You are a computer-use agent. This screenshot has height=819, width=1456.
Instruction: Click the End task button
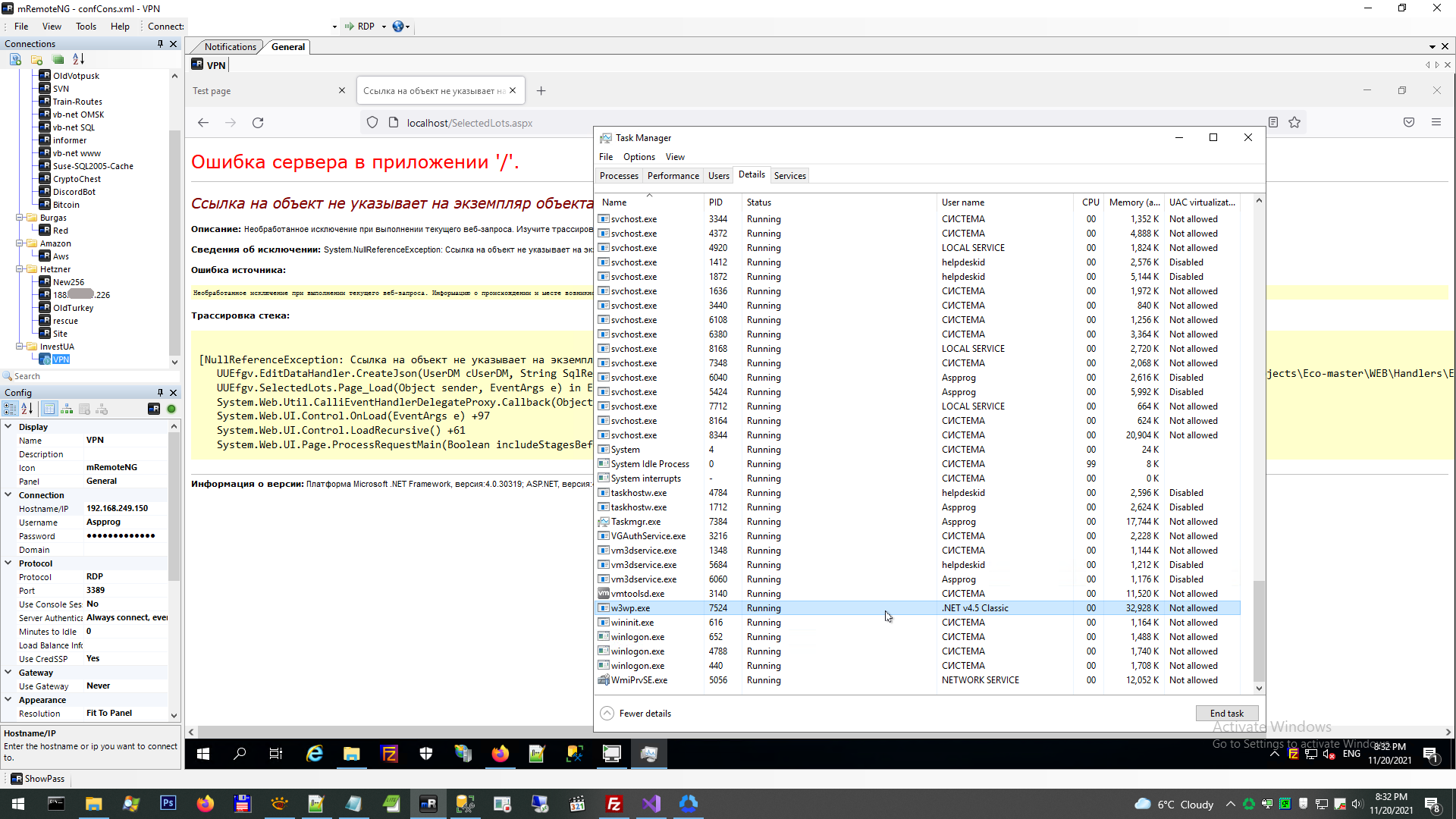point(1226,714)
